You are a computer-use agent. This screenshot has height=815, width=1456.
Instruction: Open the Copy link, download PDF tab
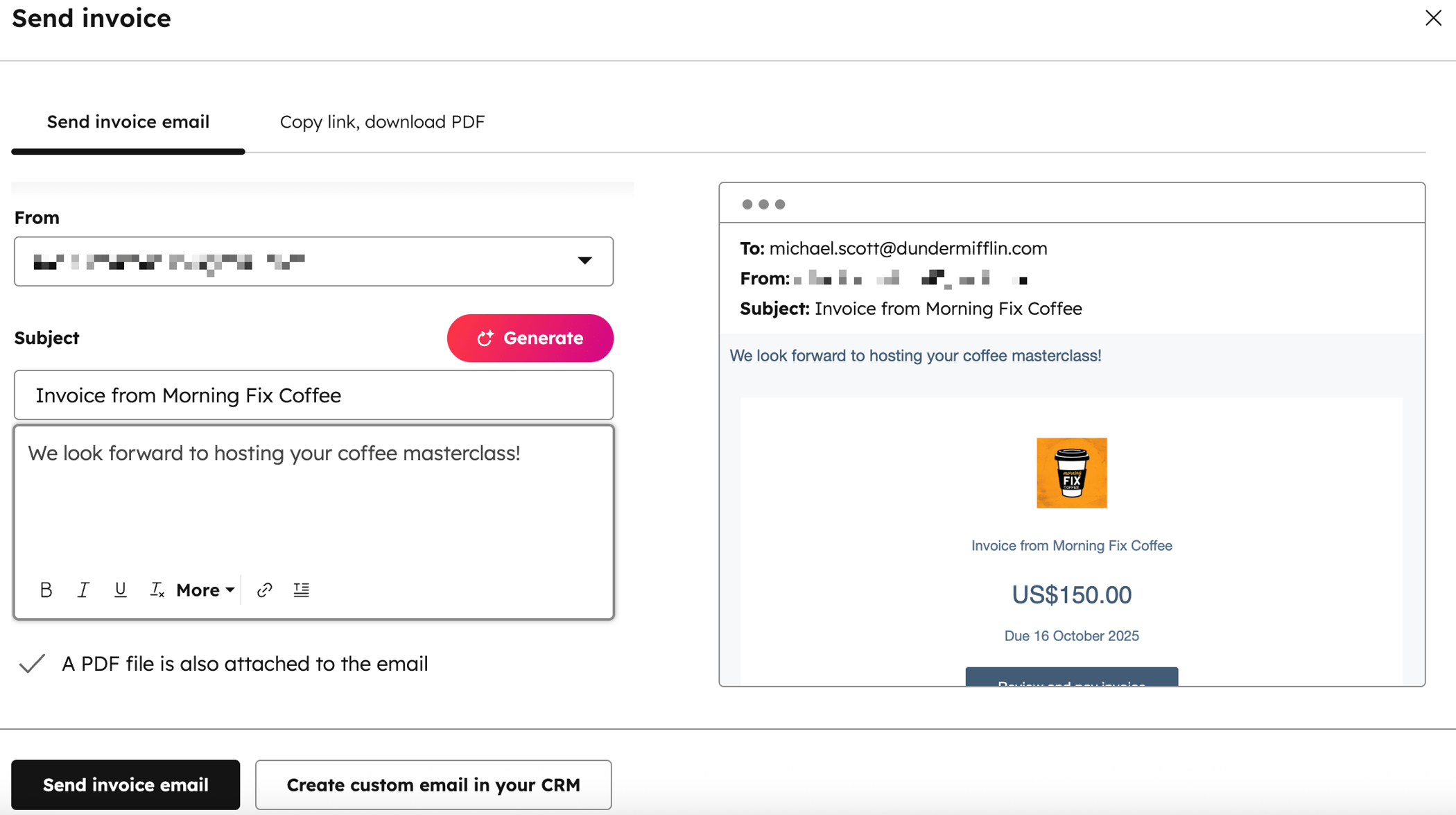tap(382, 121)
